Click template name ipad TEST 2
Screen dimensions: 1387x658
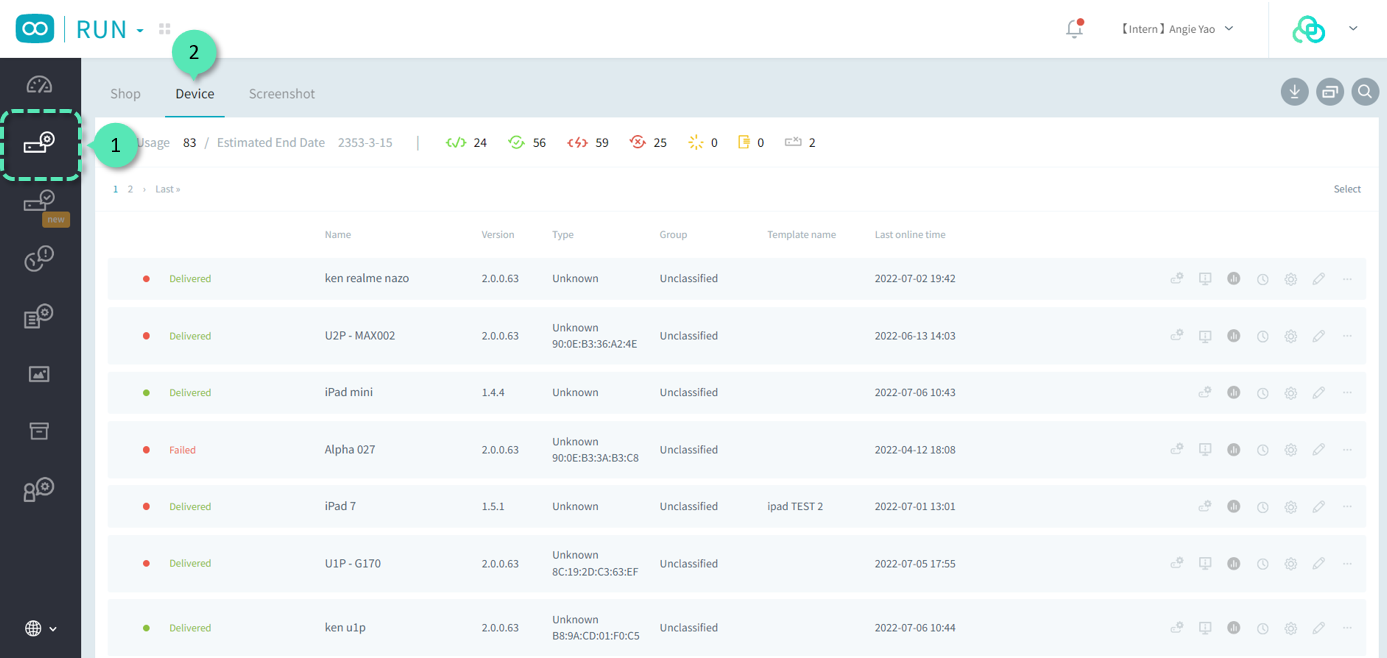795,507
